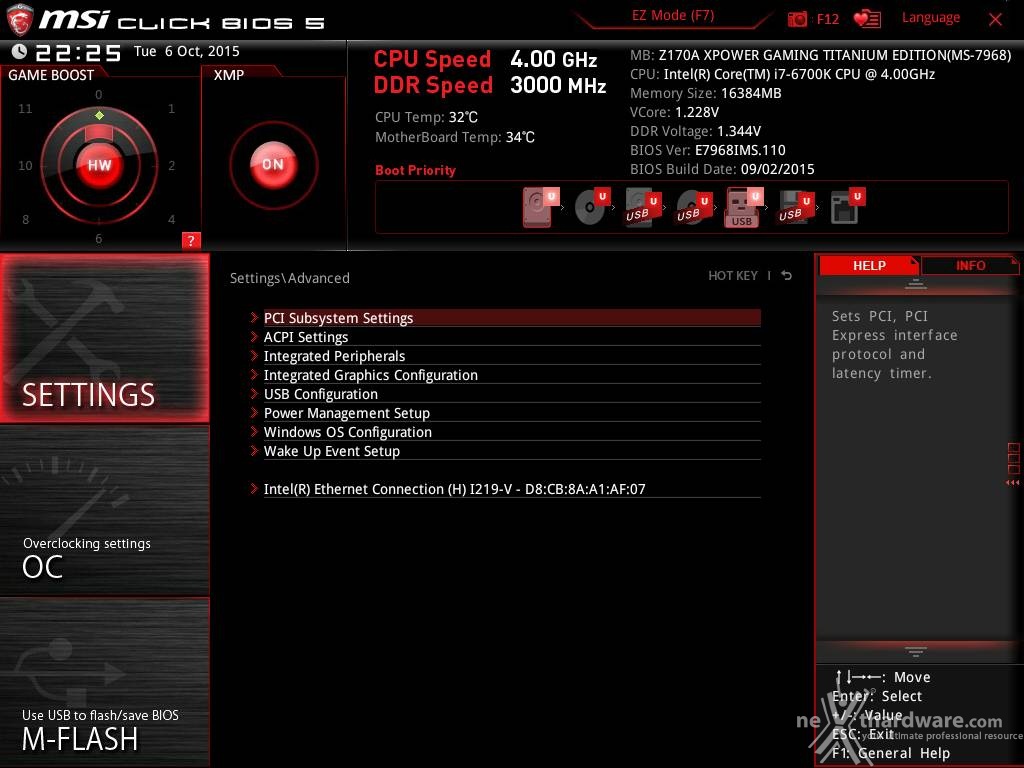Screen dimensions: 1024x768
Task: Take a screenshot with the F12 camera icon
Action: point(797,19)
